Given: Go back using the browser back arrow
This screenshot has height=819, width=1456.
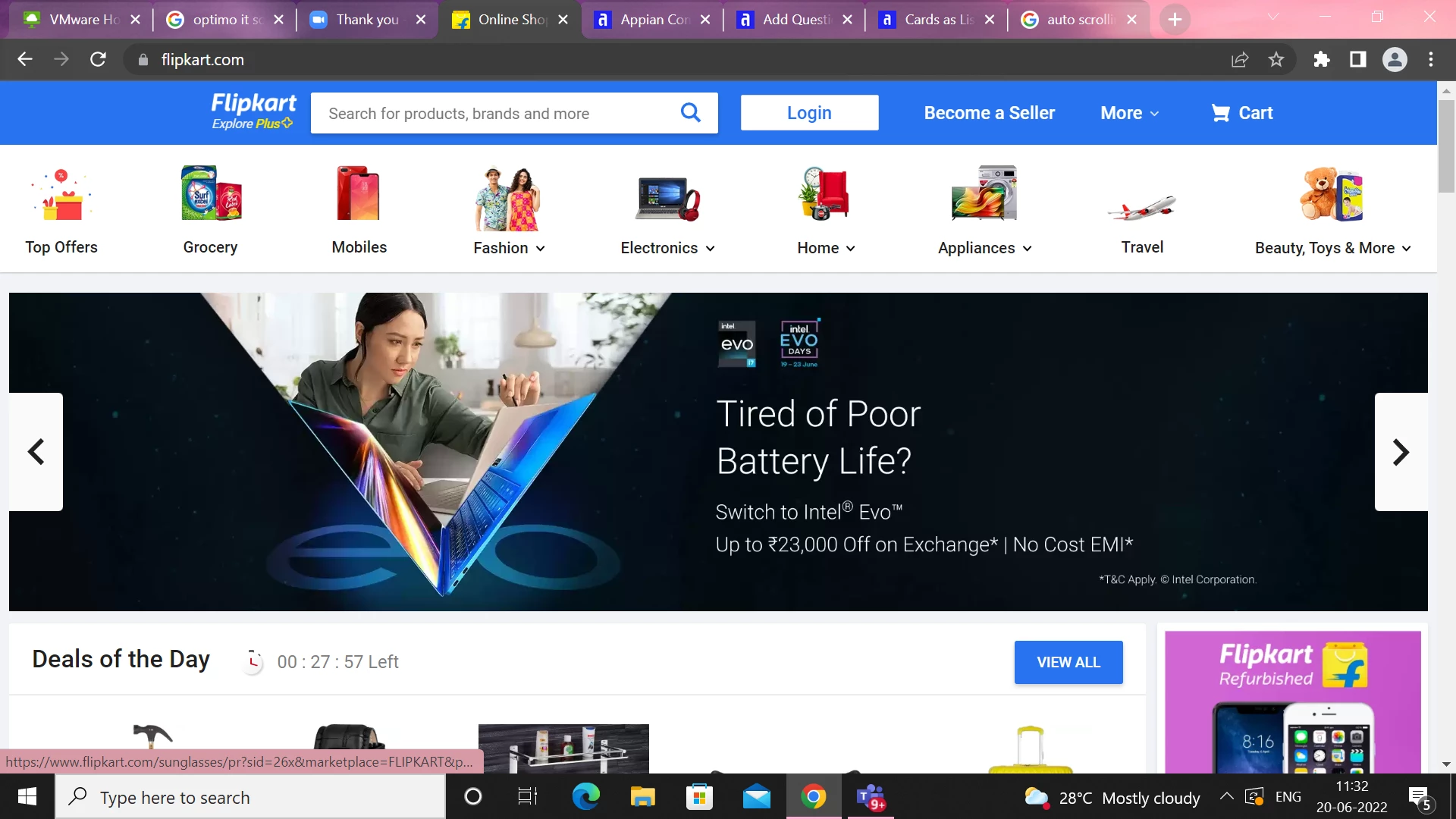Looking at the screenshot, I should [25, 59].
